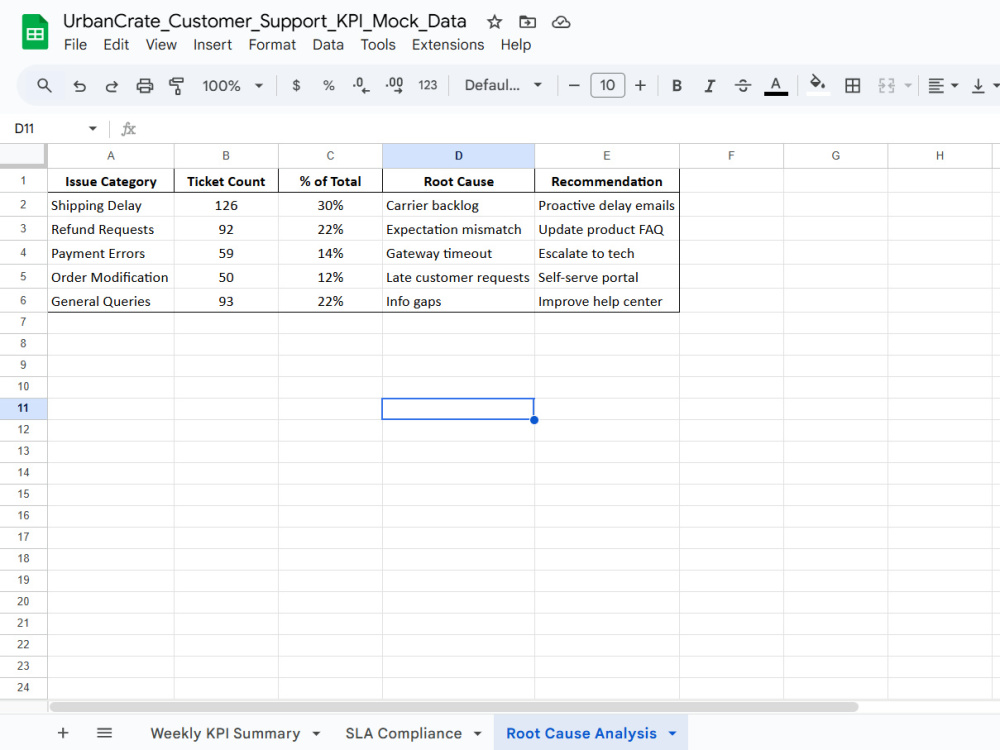
Task: Toggle italic formatting
Action: click(709, 85)
